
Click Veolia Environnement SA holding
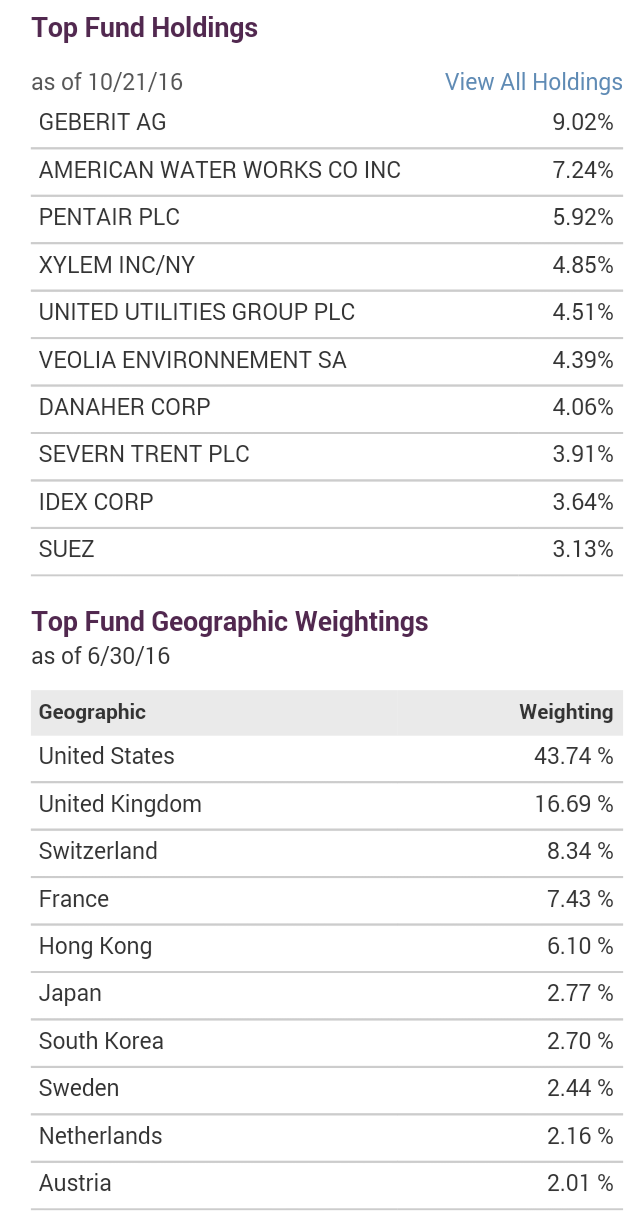(192, 360)
